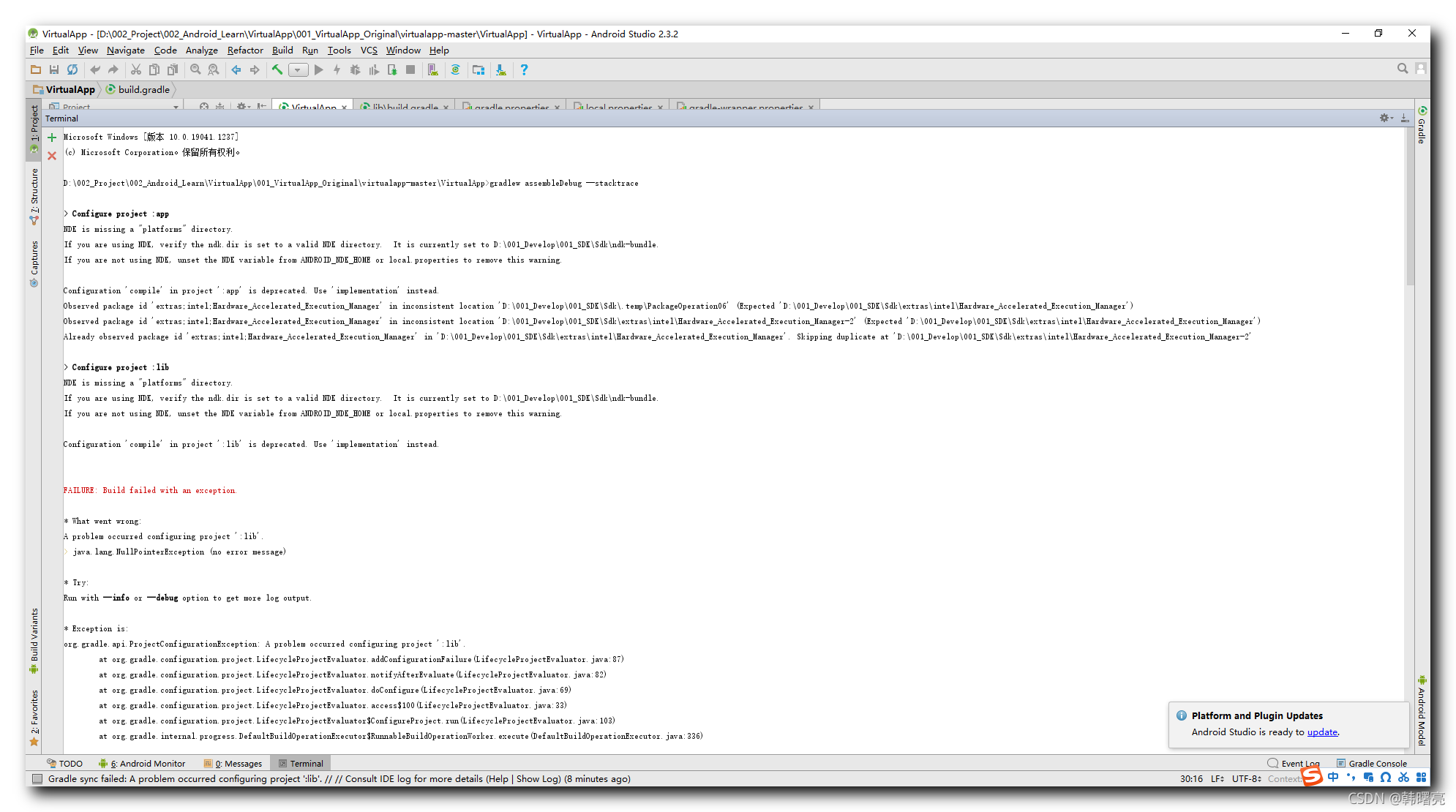
Task: Open the run configuration dropdown
Action: pyautogui.click(x=298, y=70)
